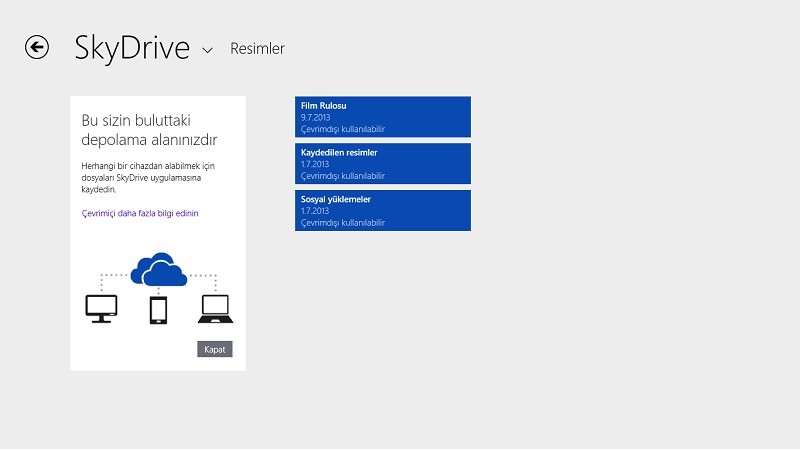Click the SkyDrive title heading
The width and height of the screenshot is (800, 449).
[132, 48]
